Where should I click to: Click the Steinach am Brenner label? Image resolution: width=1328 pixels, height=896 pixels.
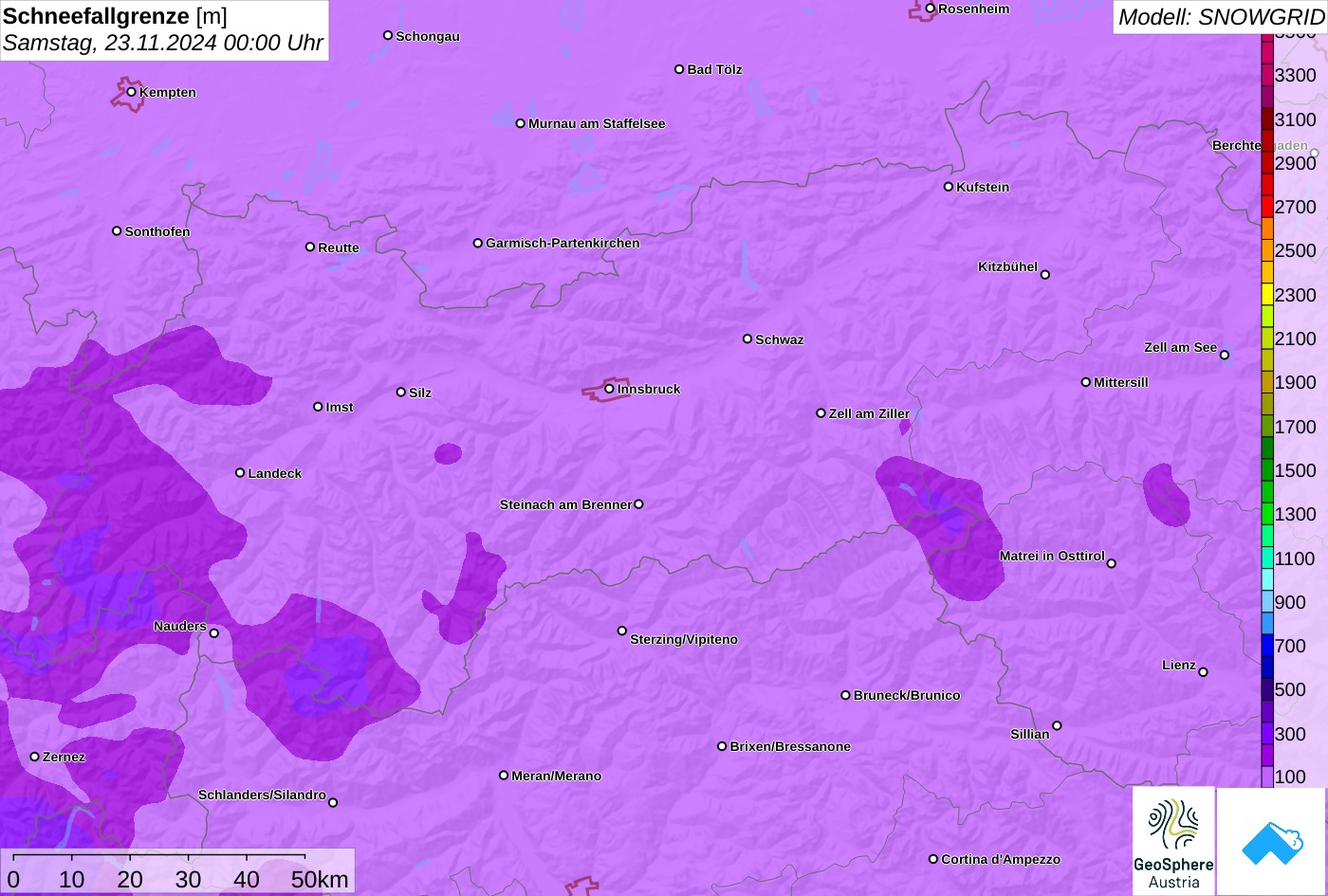[565, 504]
